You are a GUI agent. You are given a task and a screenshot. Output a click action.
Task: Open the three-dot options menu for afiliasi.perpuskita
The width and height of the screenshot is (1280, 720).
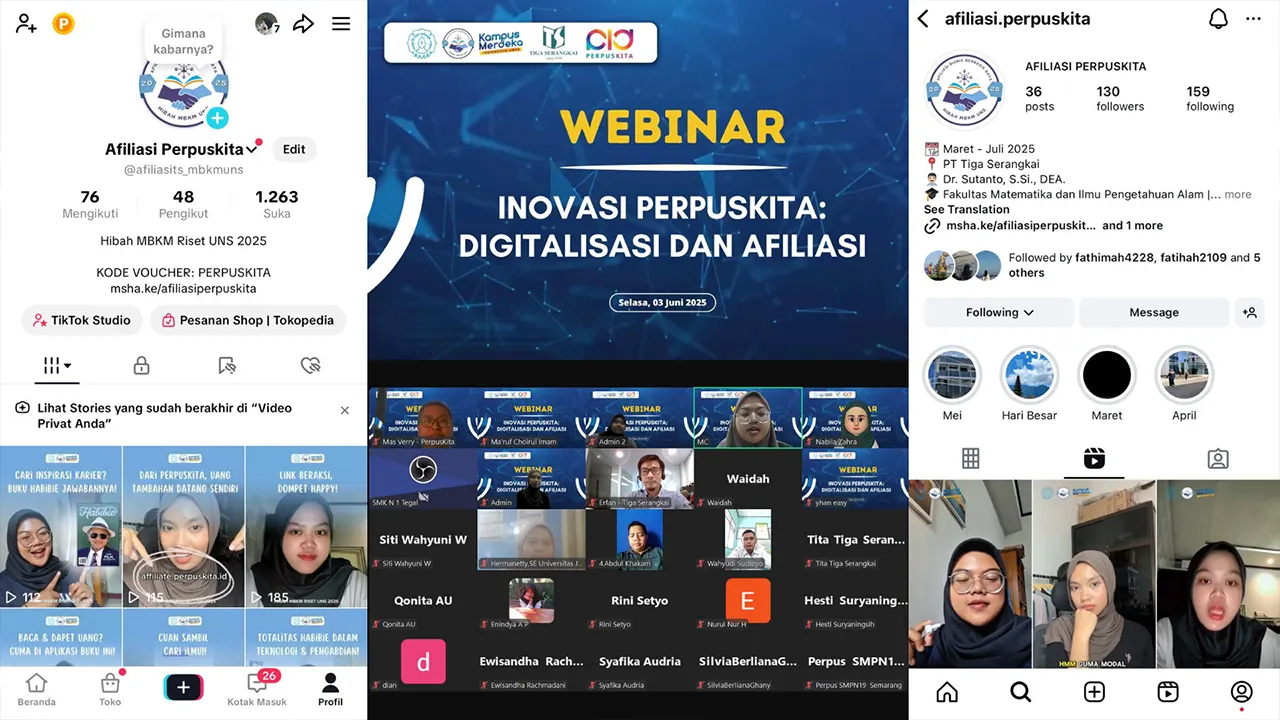[x=1253, y=18]
